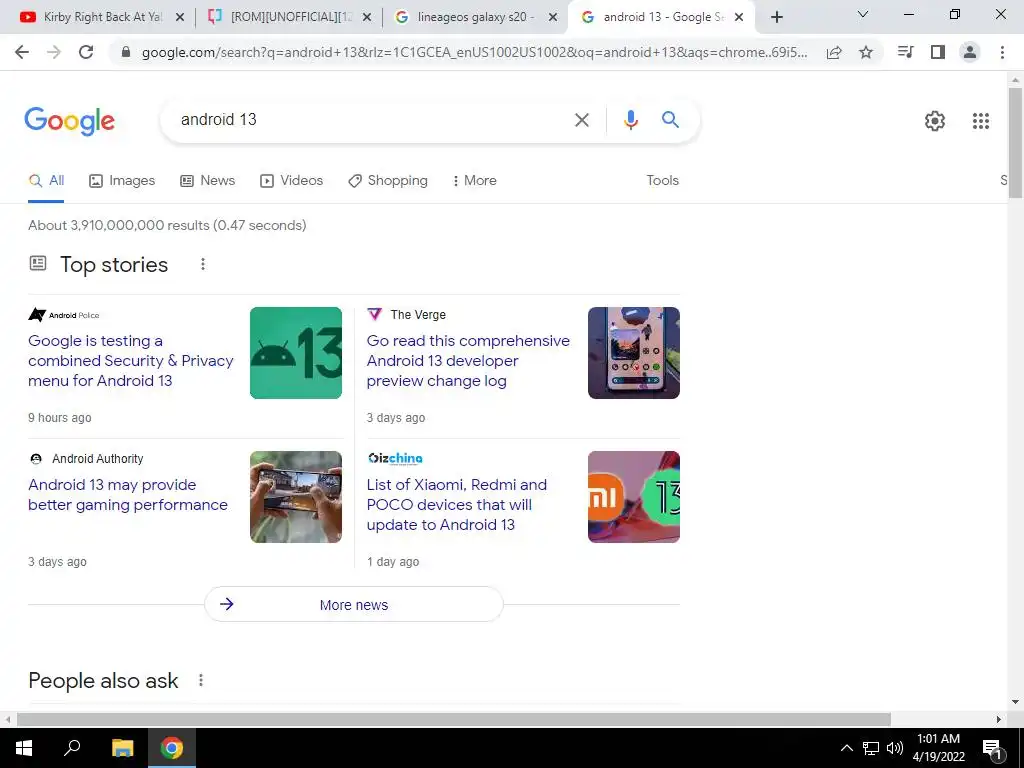The image size is (1024, 768).
Task: Open the taskbar clock showing 1:01 AM
Action: click(x=938, y=748)
